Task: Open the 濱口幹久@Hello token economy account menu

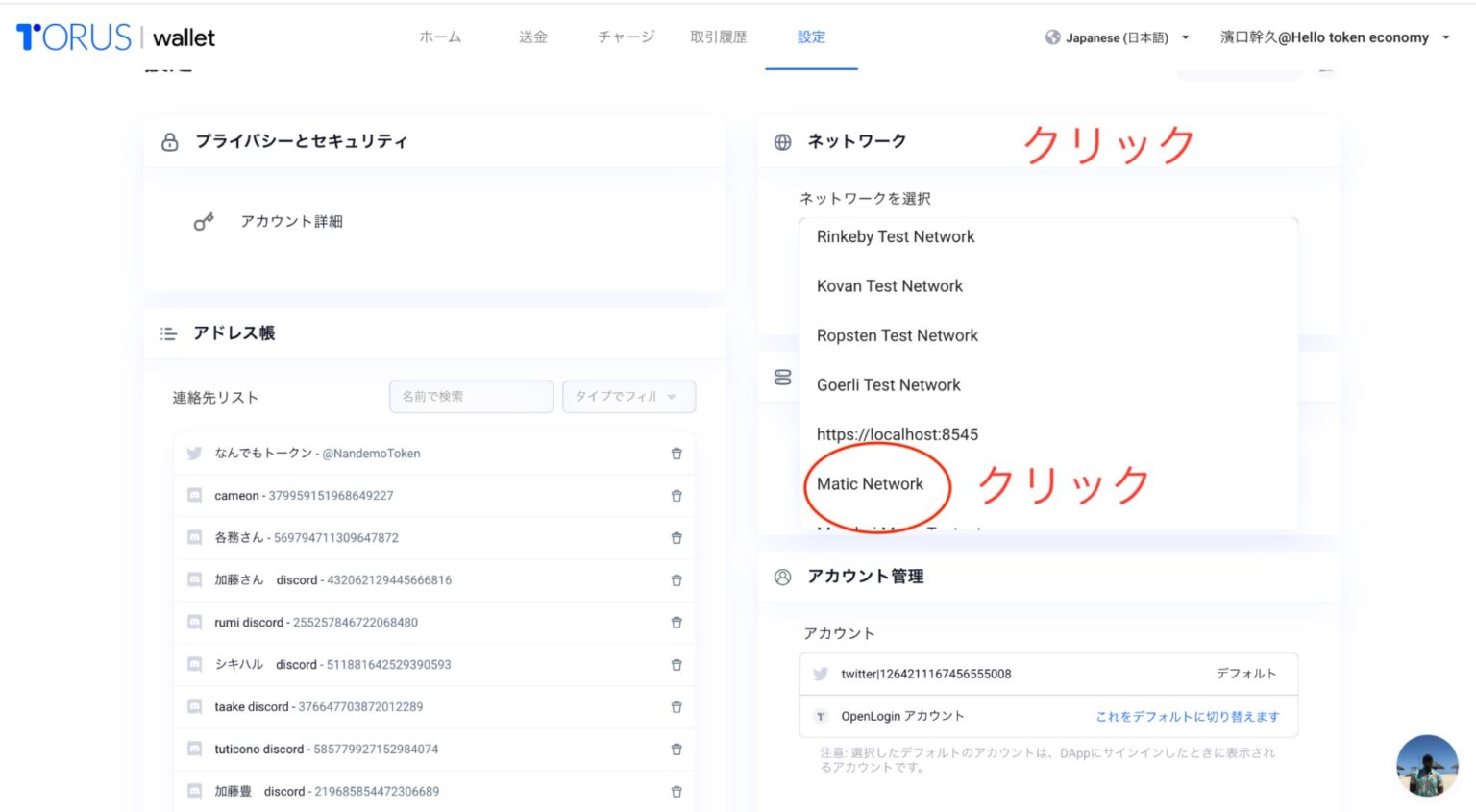Action: pyautogui.click(x=1336, y=37)
